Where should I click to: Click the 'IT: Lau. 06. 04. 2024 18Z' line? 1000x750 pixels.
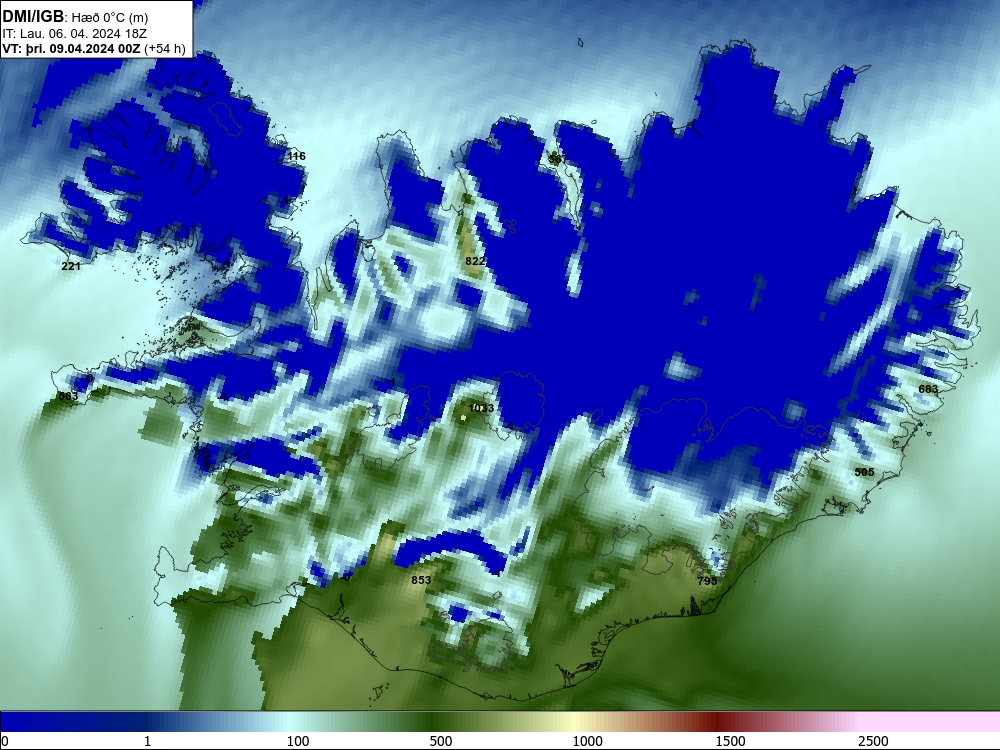point(75,34)
